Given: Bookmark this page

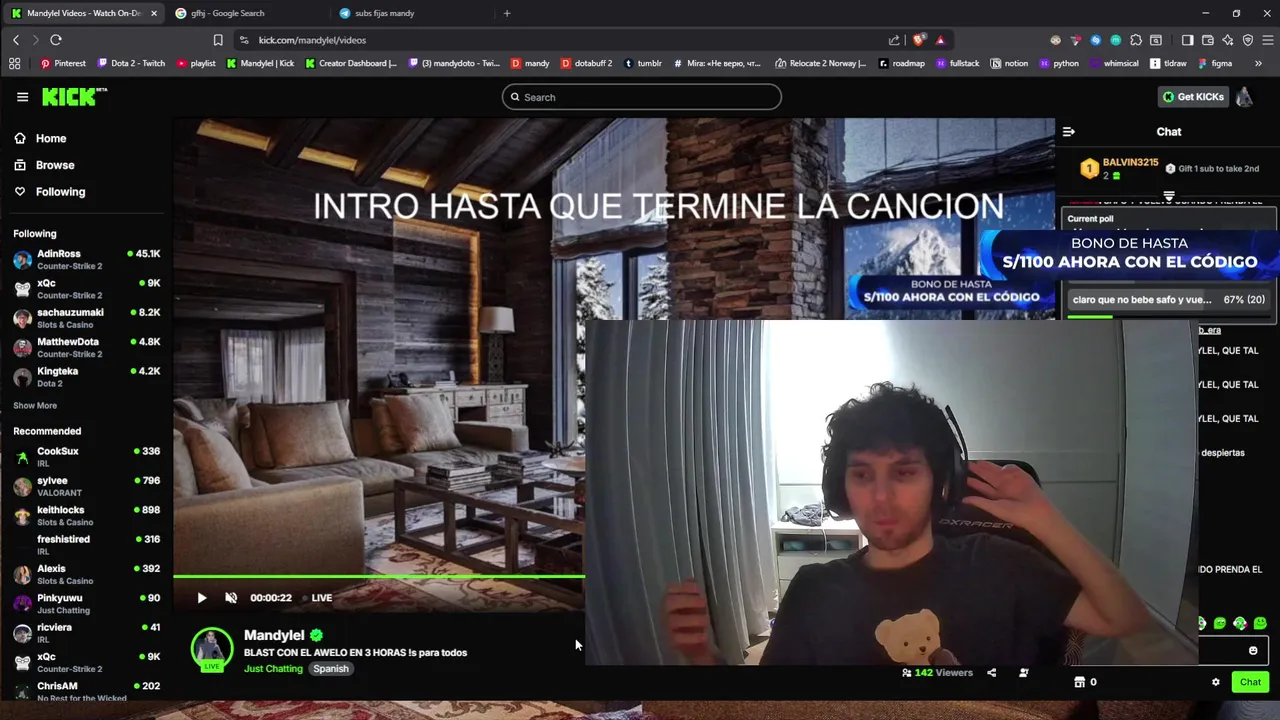Looking at the screenshot, I should click(x=218, y=40).
